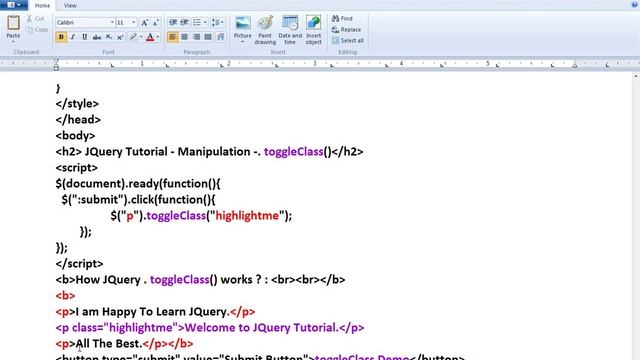Click 'All The Best.' text
Viewport: 640px width, 360px height.
tap(109, 344)
